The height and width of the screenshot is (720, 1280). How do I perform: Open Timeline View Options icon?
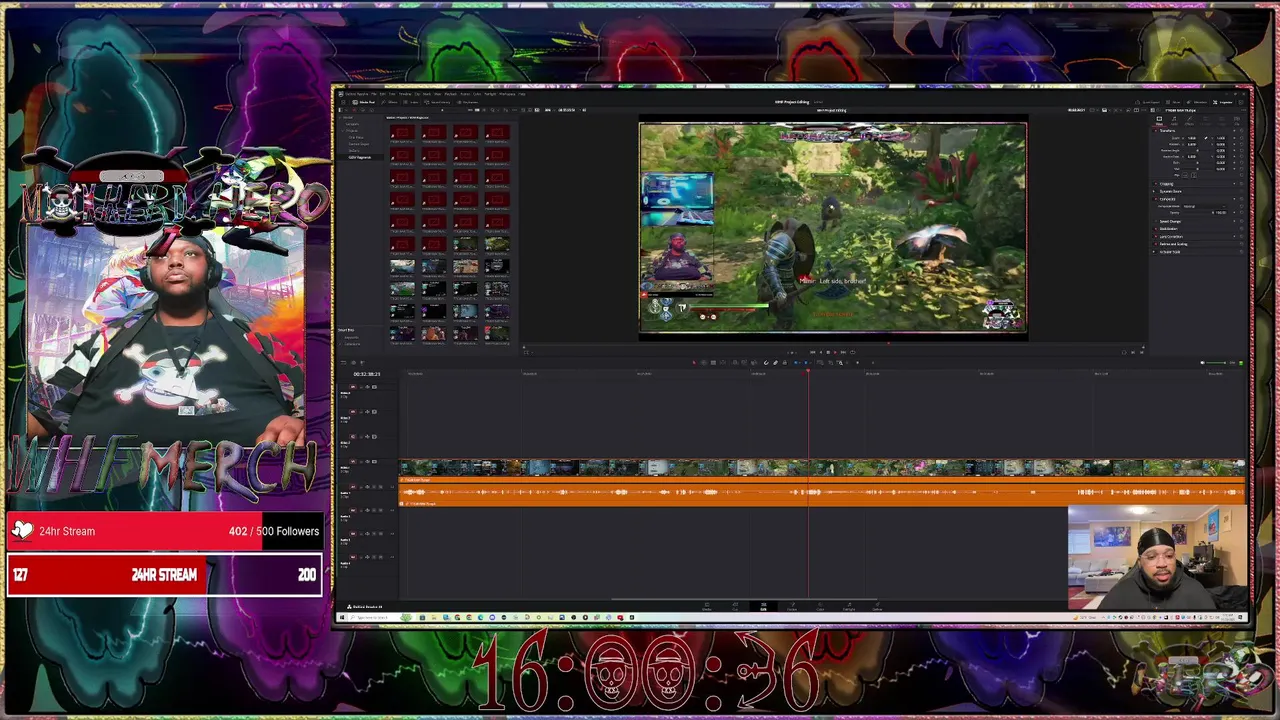pyautogui.click(x=343, y=362)
